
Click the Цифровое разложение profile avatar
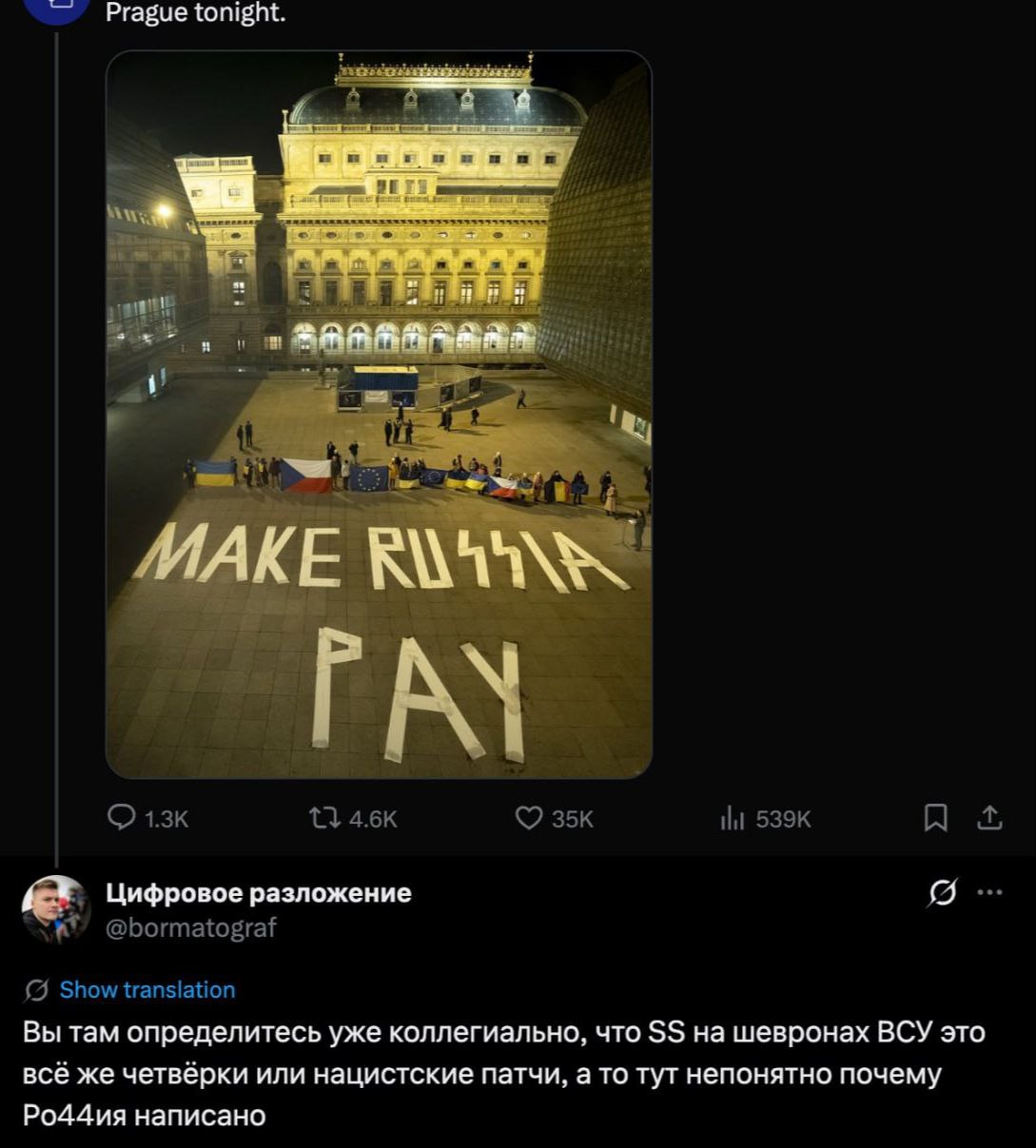click(x=55, y=909)
